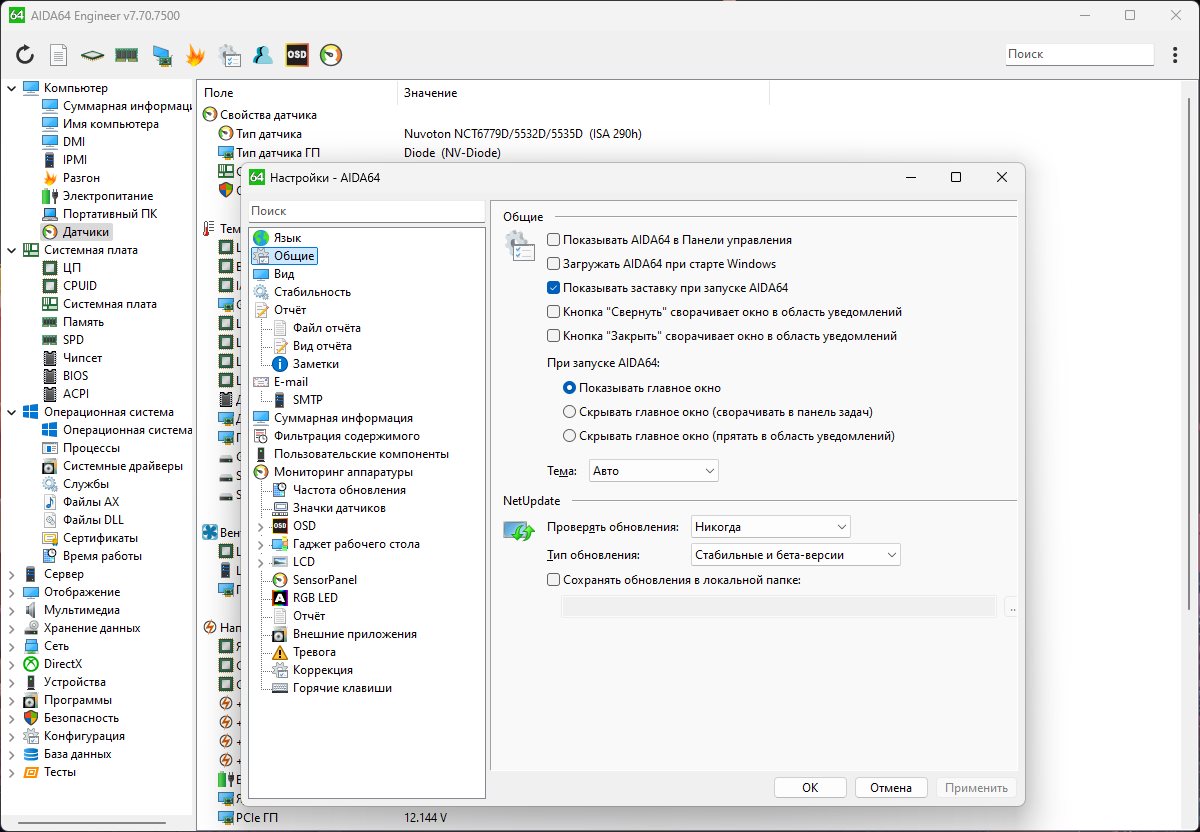The image size is (1200, 832).
Task: Enable Показывать AIDA64 в Панели управления
Action: [x=553, y=240]
